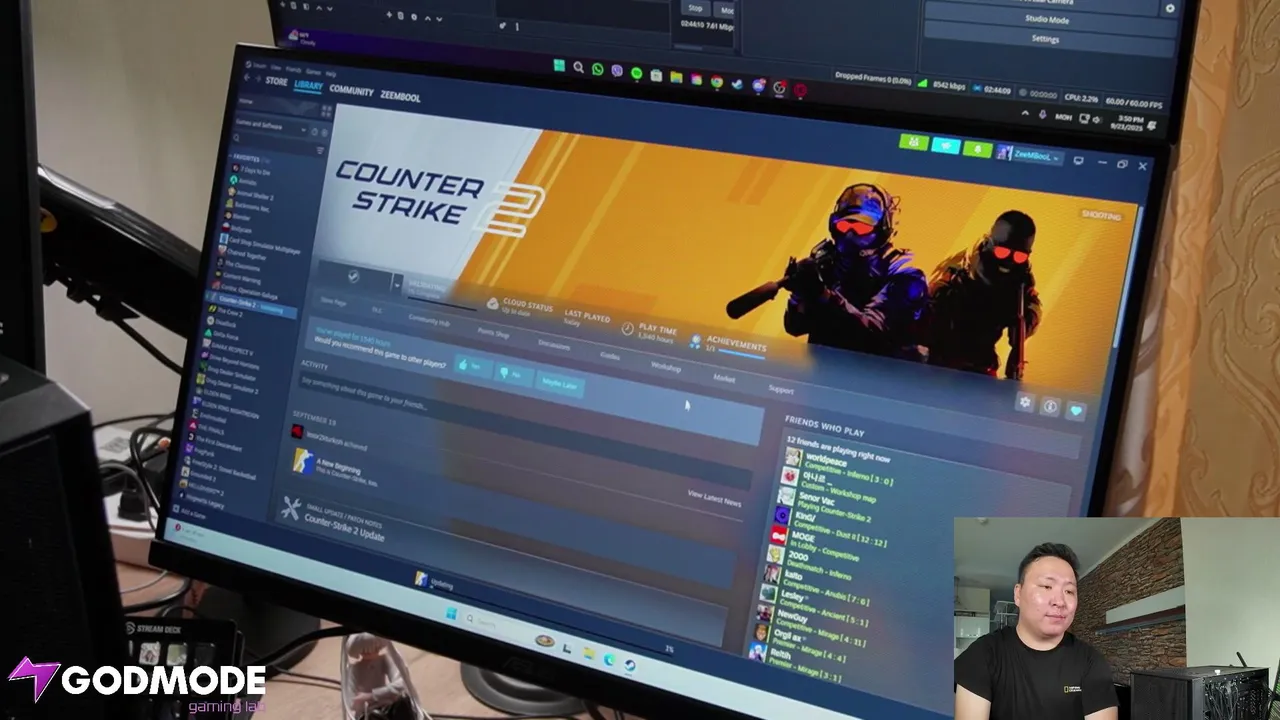Open Chrome from the top monitor taskbar

coord(717,81)
